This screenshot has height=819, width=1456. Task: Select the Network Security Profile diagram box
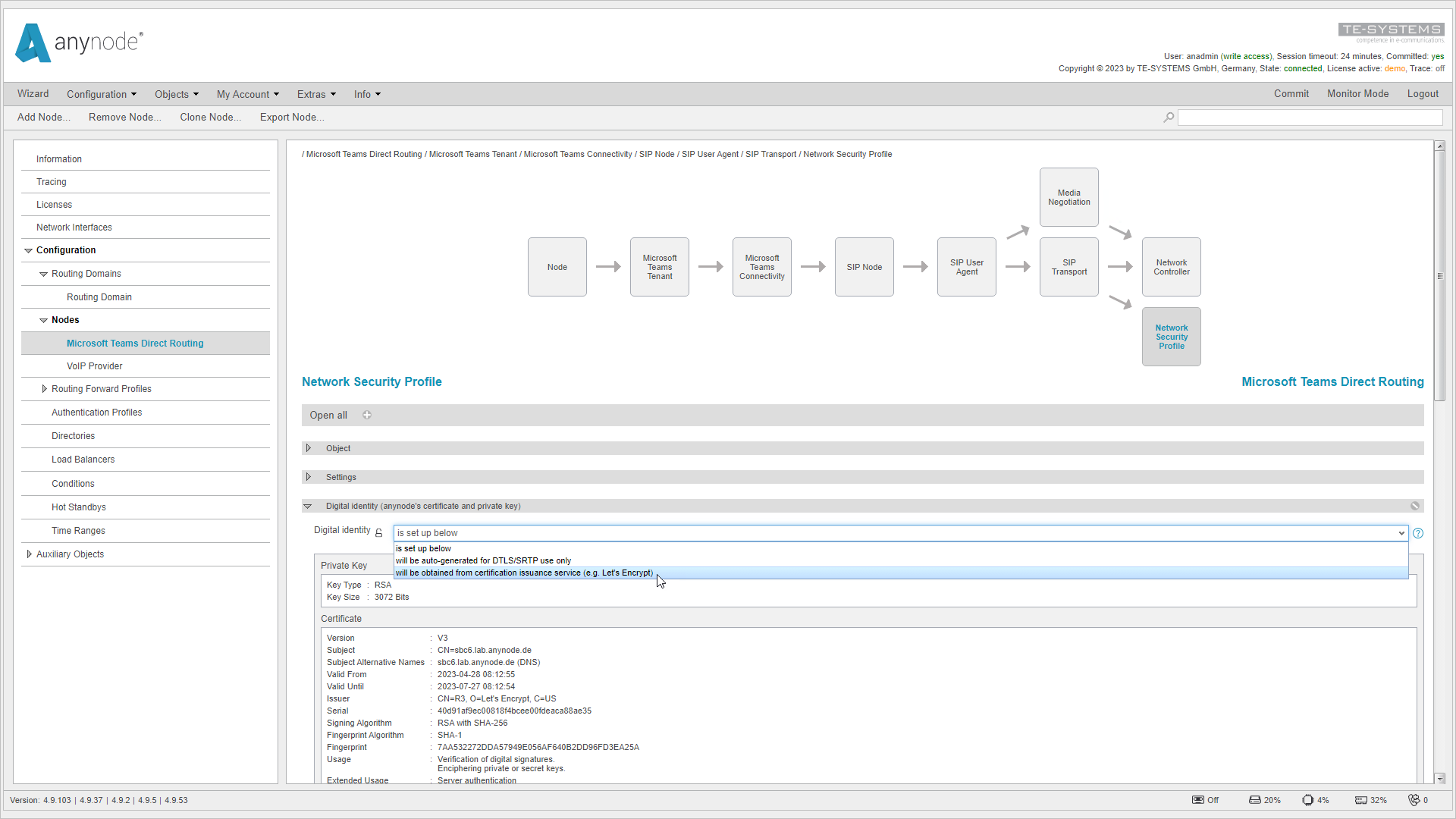pyautogui.click(x=1172, y=337)
